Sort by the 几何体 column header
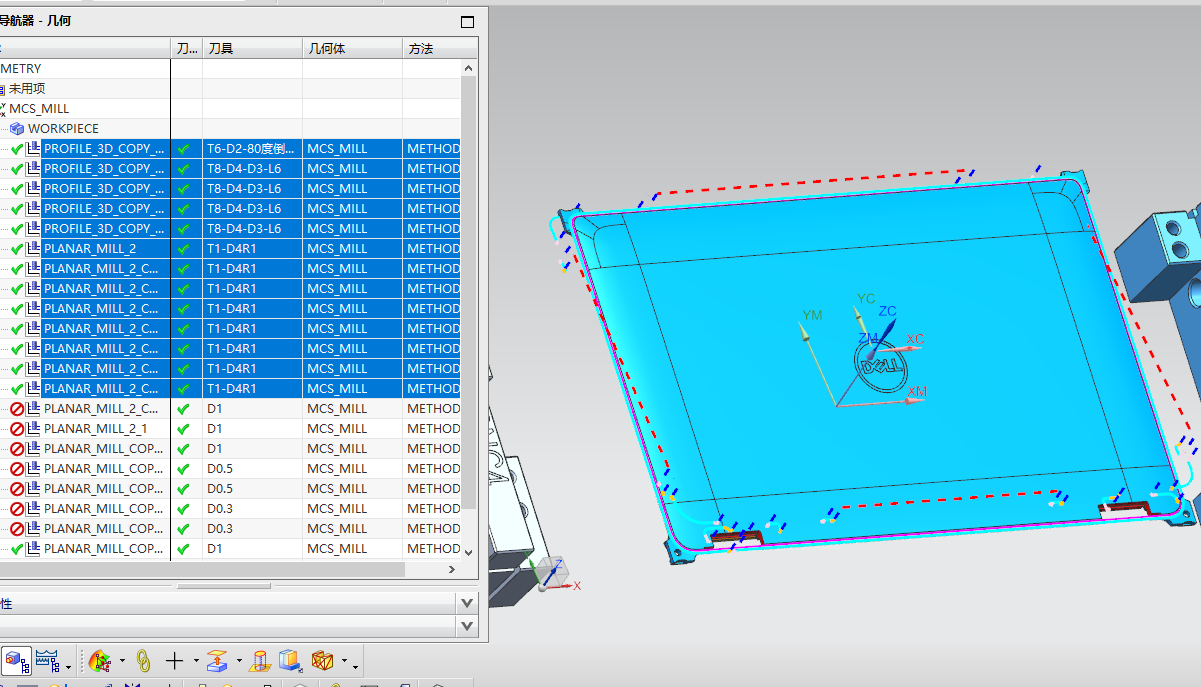The image size is (1201, 687). (352, 49)
